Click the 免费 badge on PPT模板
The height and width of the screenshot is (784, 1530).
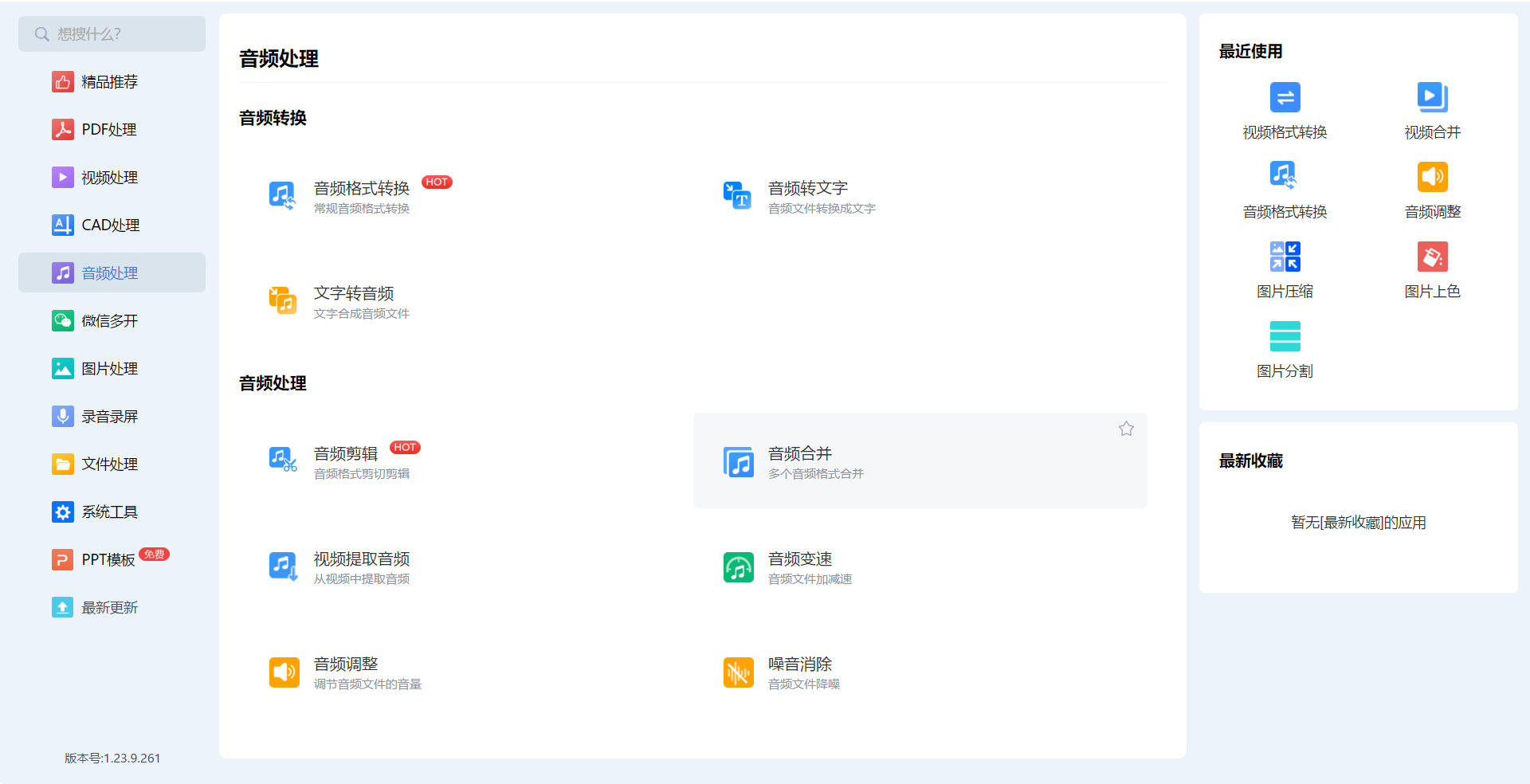[x=155, y=554]
